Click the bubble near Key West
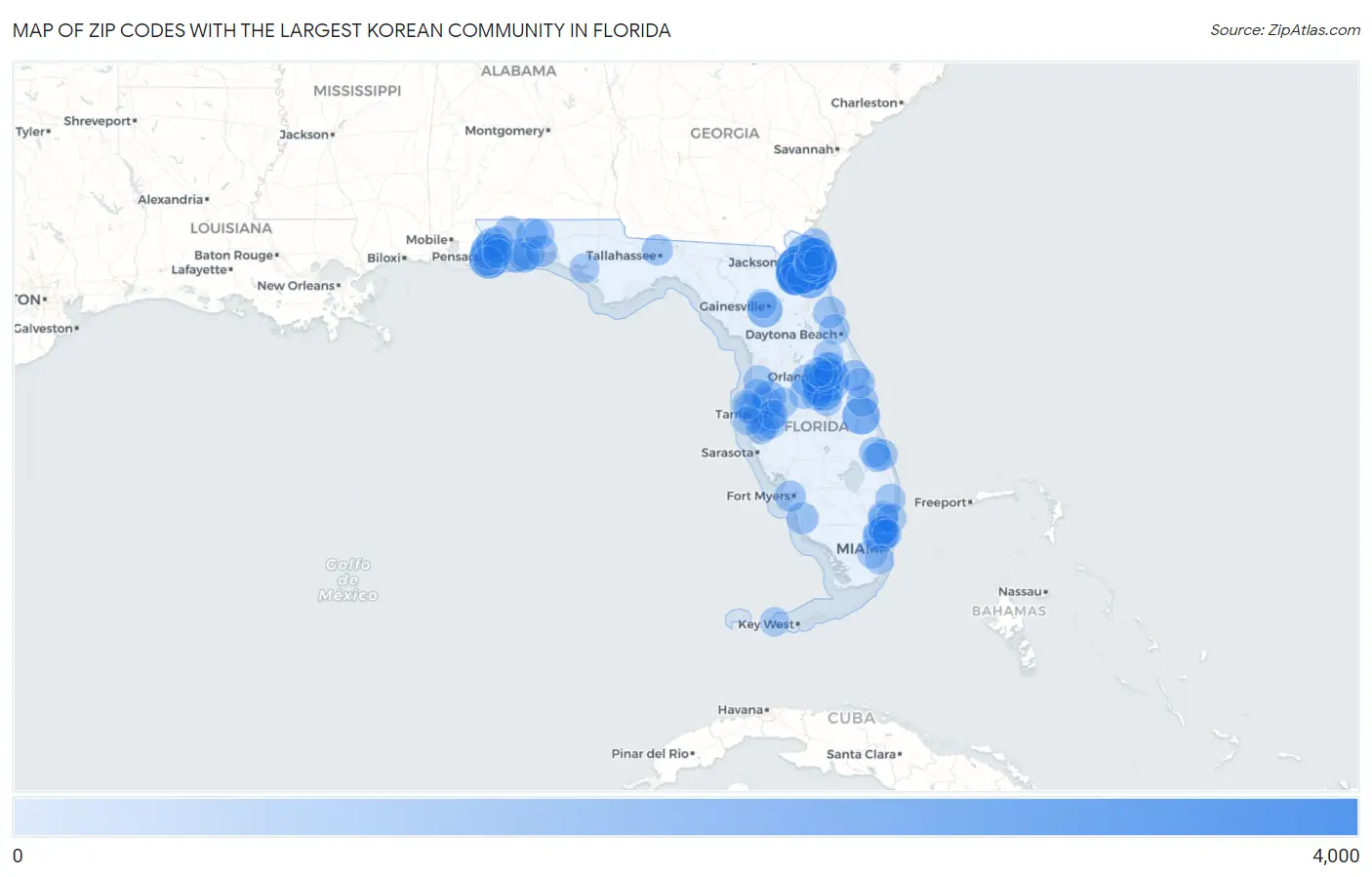Screen dimensions: 1372x877 [x=775, y=621]
